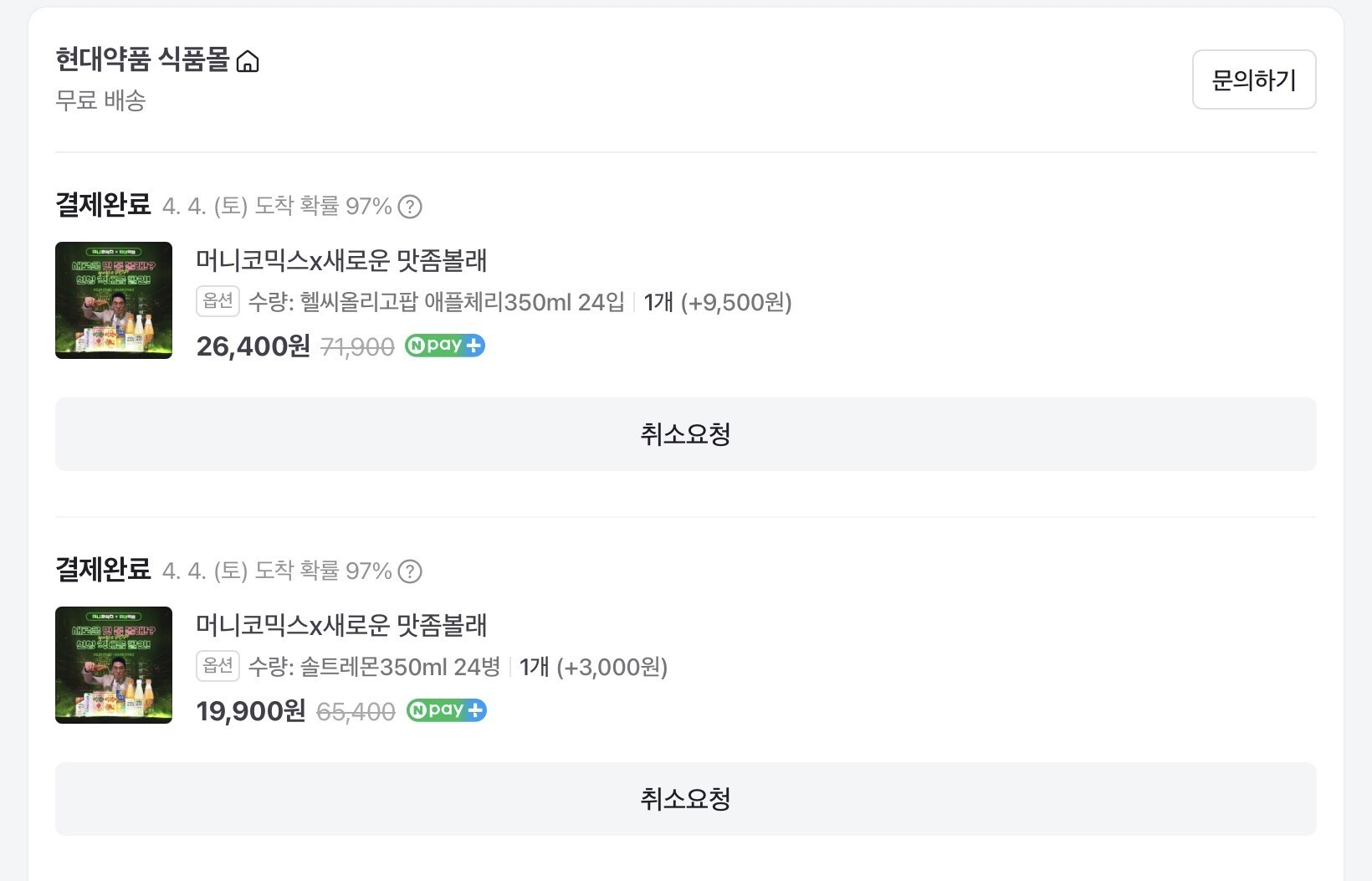Click the 현대약품 식품몰 store name

(x=141, y=60)
